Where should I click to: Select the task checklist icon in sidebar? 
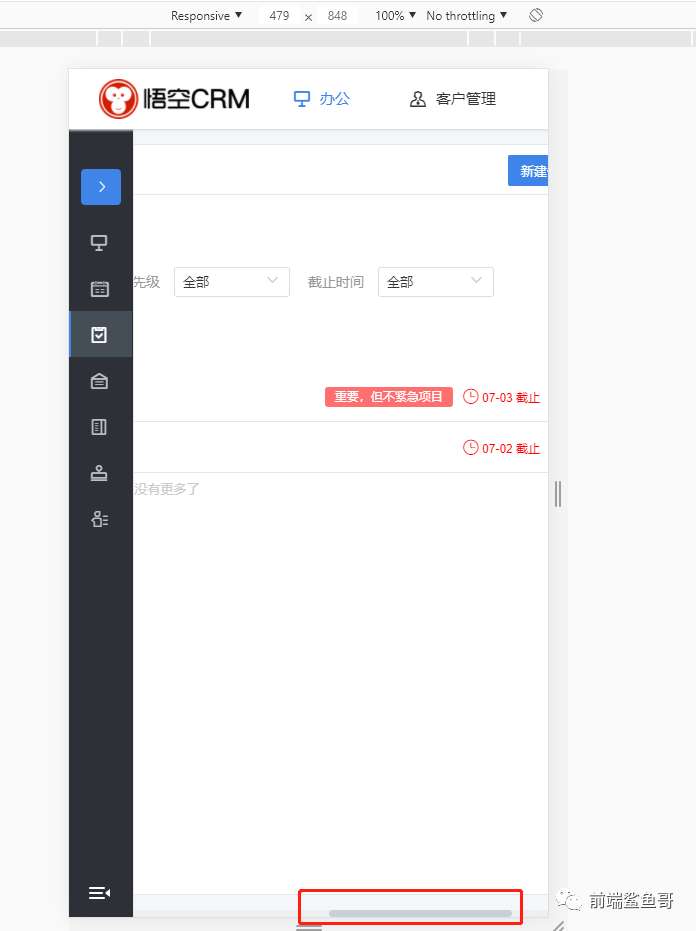[99, 335]
